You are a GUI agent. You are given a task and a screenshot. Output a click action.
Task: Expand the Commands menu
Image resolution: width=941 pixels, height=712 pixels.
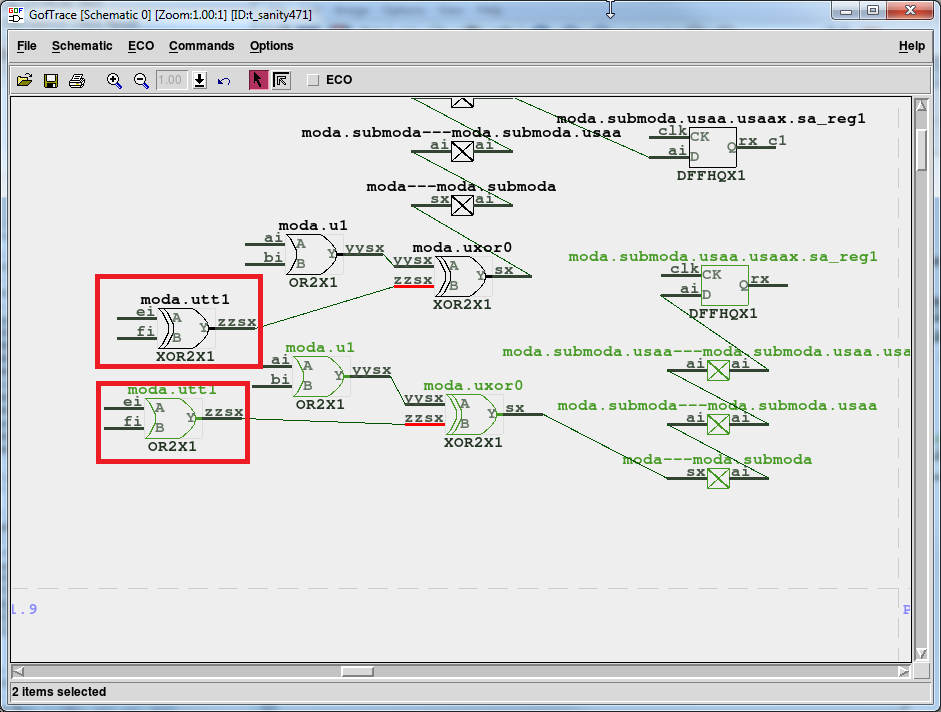click(201, 46)
